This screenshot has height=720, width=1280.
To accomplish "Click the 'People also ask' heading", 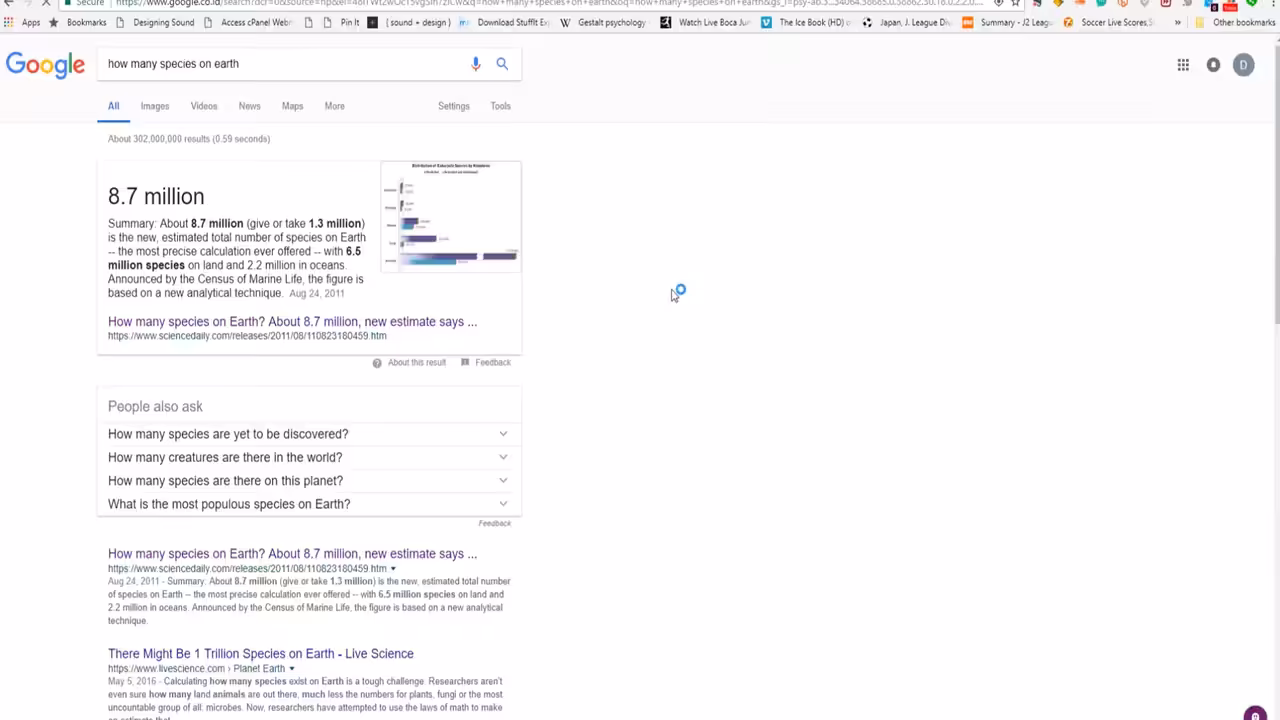I will [x=155, y=407].
